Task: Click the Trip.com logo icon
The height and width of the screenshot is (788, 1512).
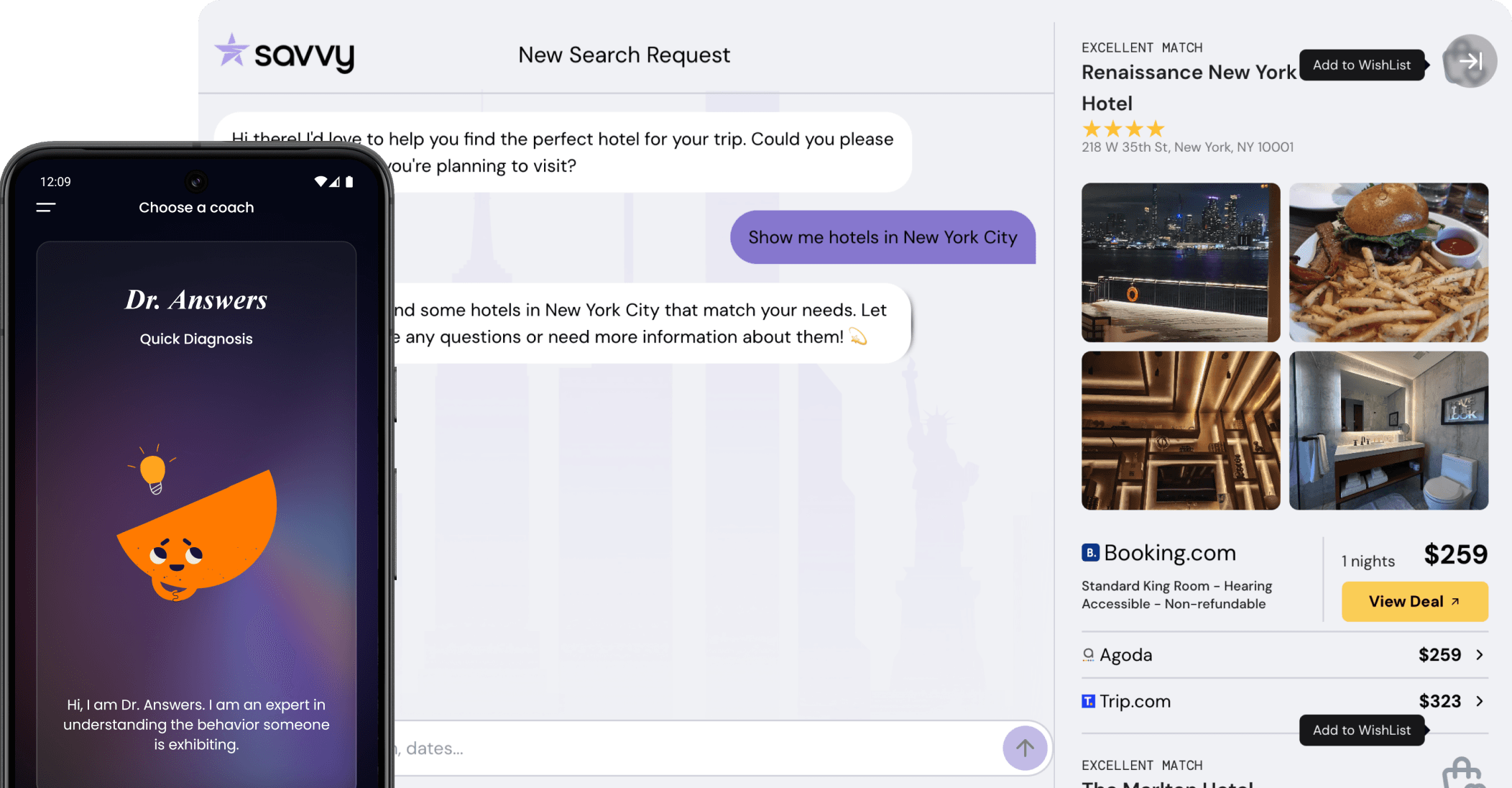Action: click(1087, 701)
